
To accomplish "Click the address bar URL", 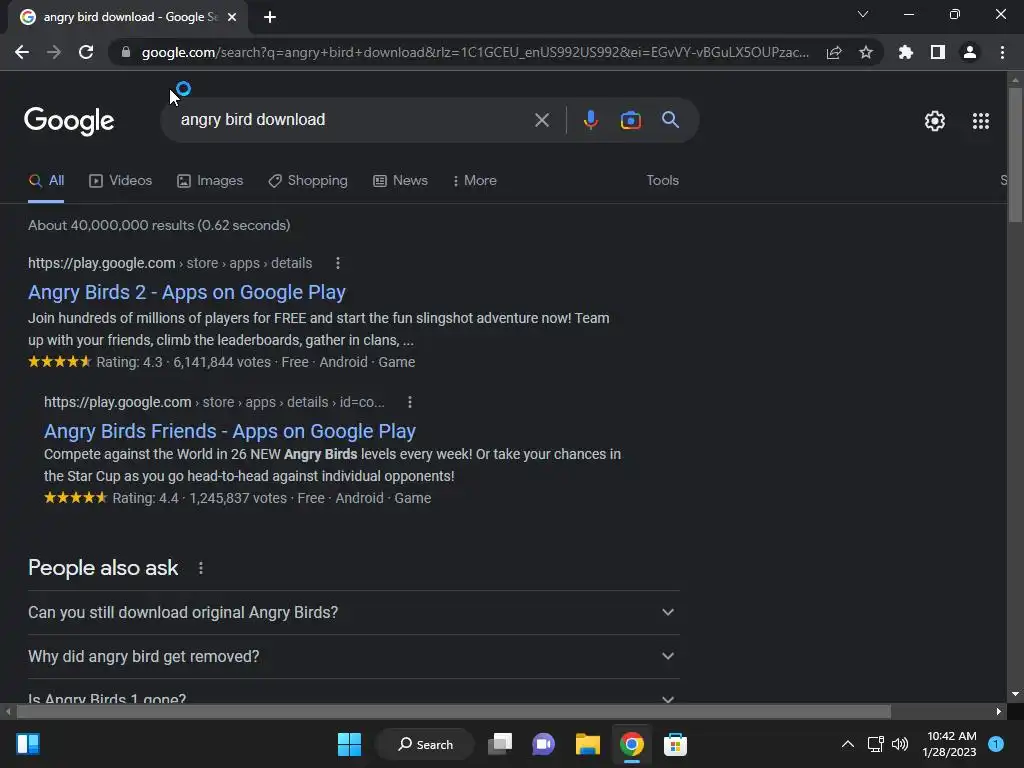I will click(x=475, y=52).
